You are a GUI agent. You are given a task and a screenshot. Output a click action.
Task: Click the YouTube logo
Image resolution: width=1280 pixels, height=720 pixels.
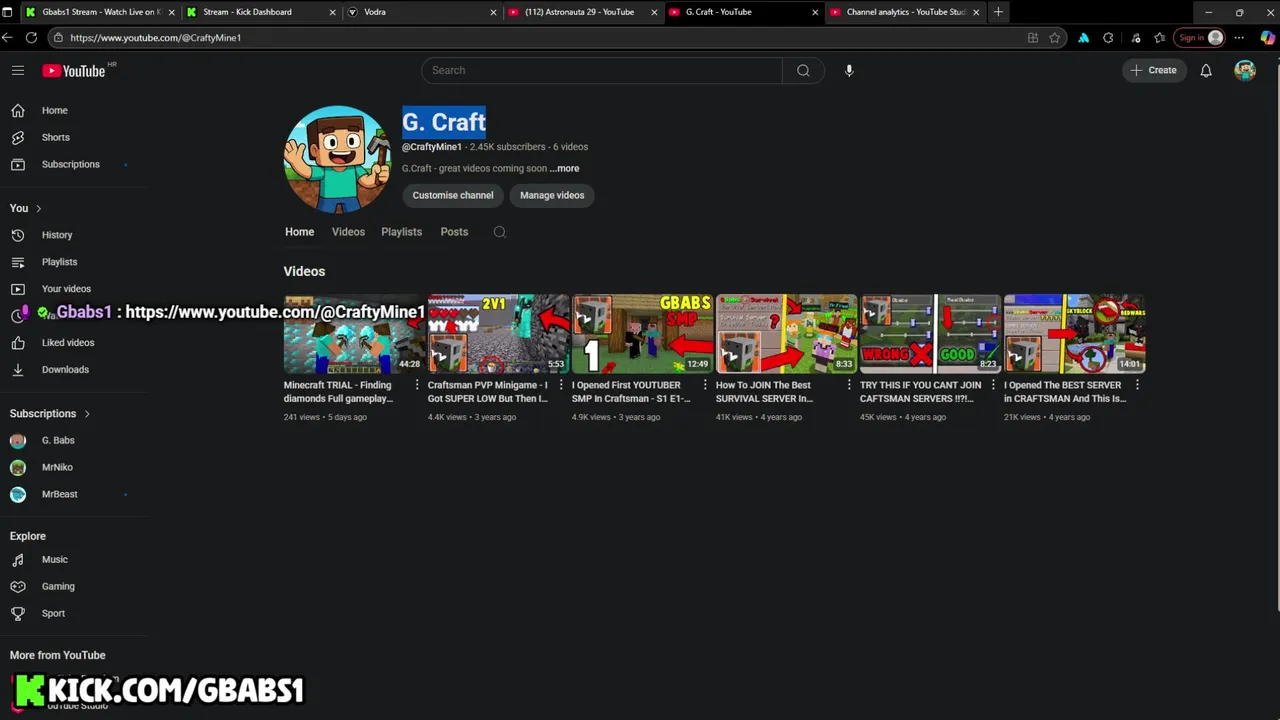(74, 71)
